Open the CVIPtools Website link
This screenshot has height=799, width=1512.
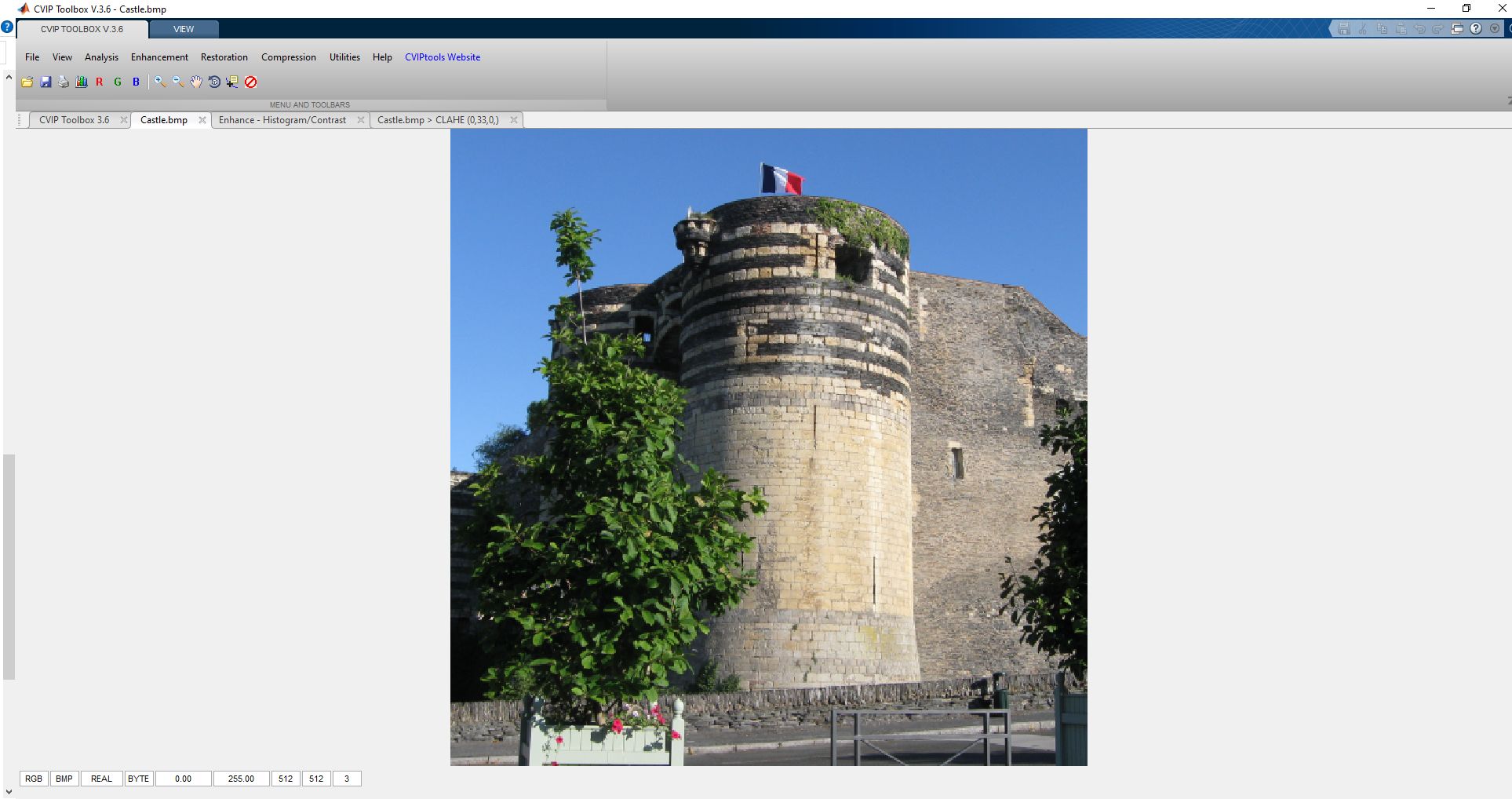(x=443, y=57)
